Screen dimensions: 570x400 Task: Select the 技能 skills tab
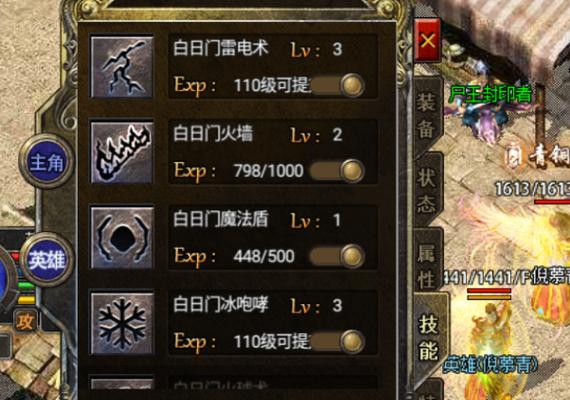(429, 336)
